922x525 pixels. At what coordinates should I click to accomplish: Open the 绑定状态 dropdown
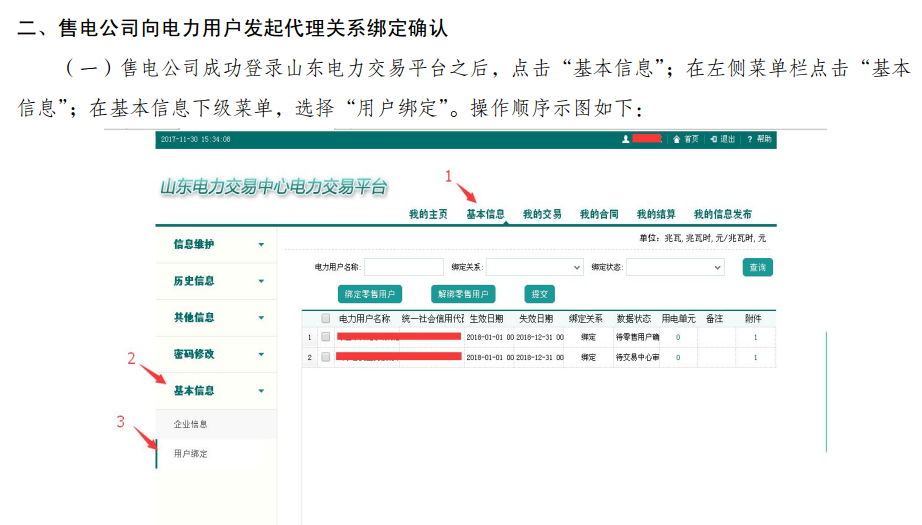click(675, 268)
